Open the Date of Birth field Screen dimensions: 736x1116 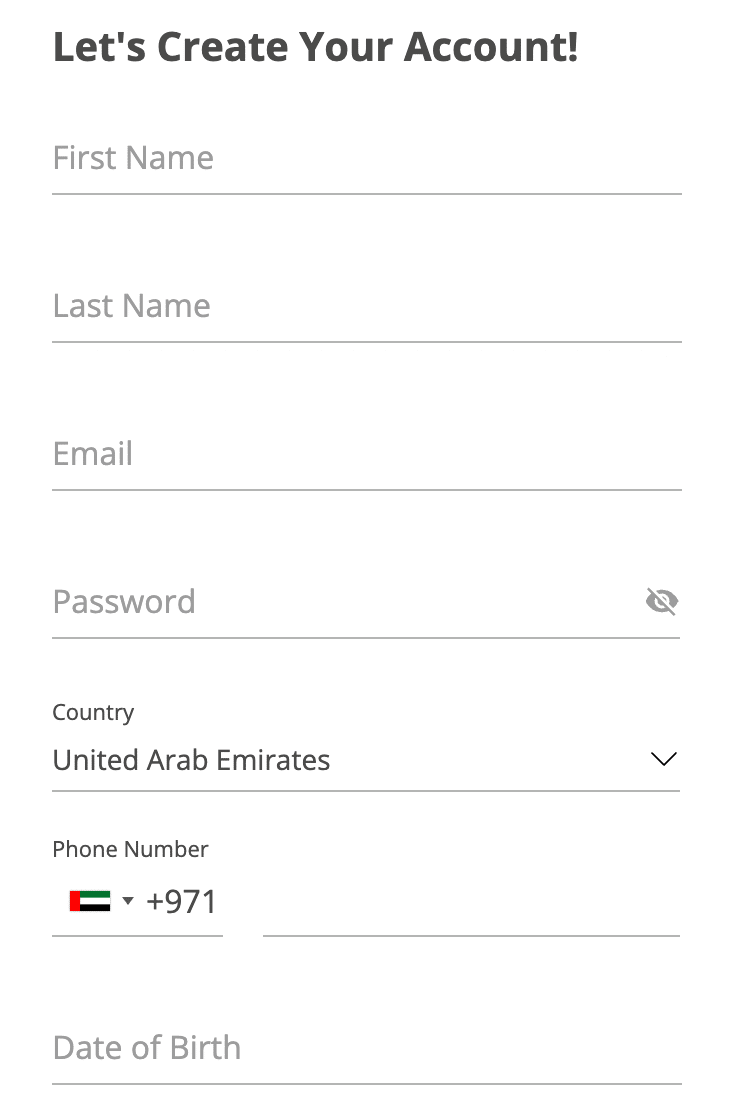(367, 1048)
